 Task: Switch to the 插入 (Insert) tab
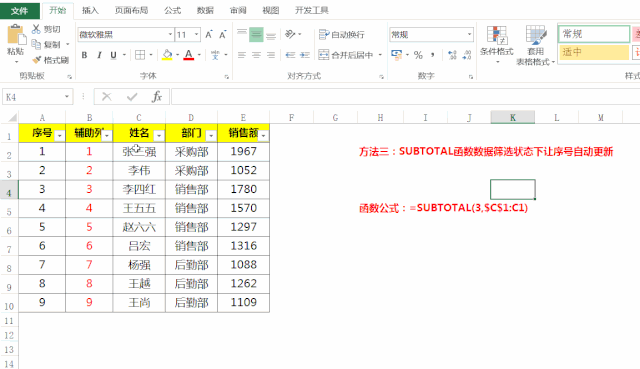[90, 11]
